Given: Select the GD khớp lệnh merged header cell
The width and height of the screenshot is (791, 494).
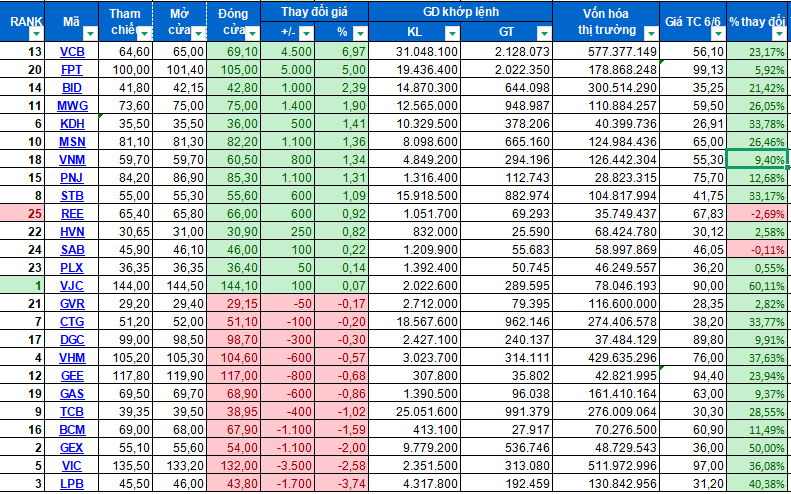Looking at the screenshot, I should click(x=460, y=12).
